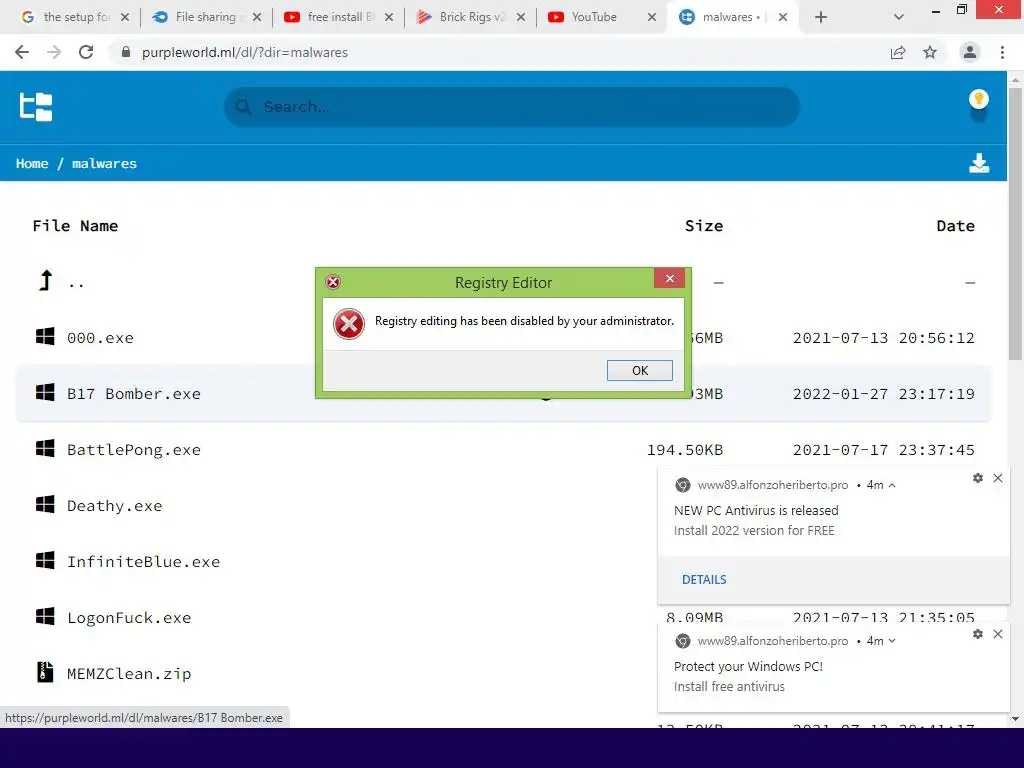
Task: Open the malwares breadcrumb link
Action: point(104,163)
